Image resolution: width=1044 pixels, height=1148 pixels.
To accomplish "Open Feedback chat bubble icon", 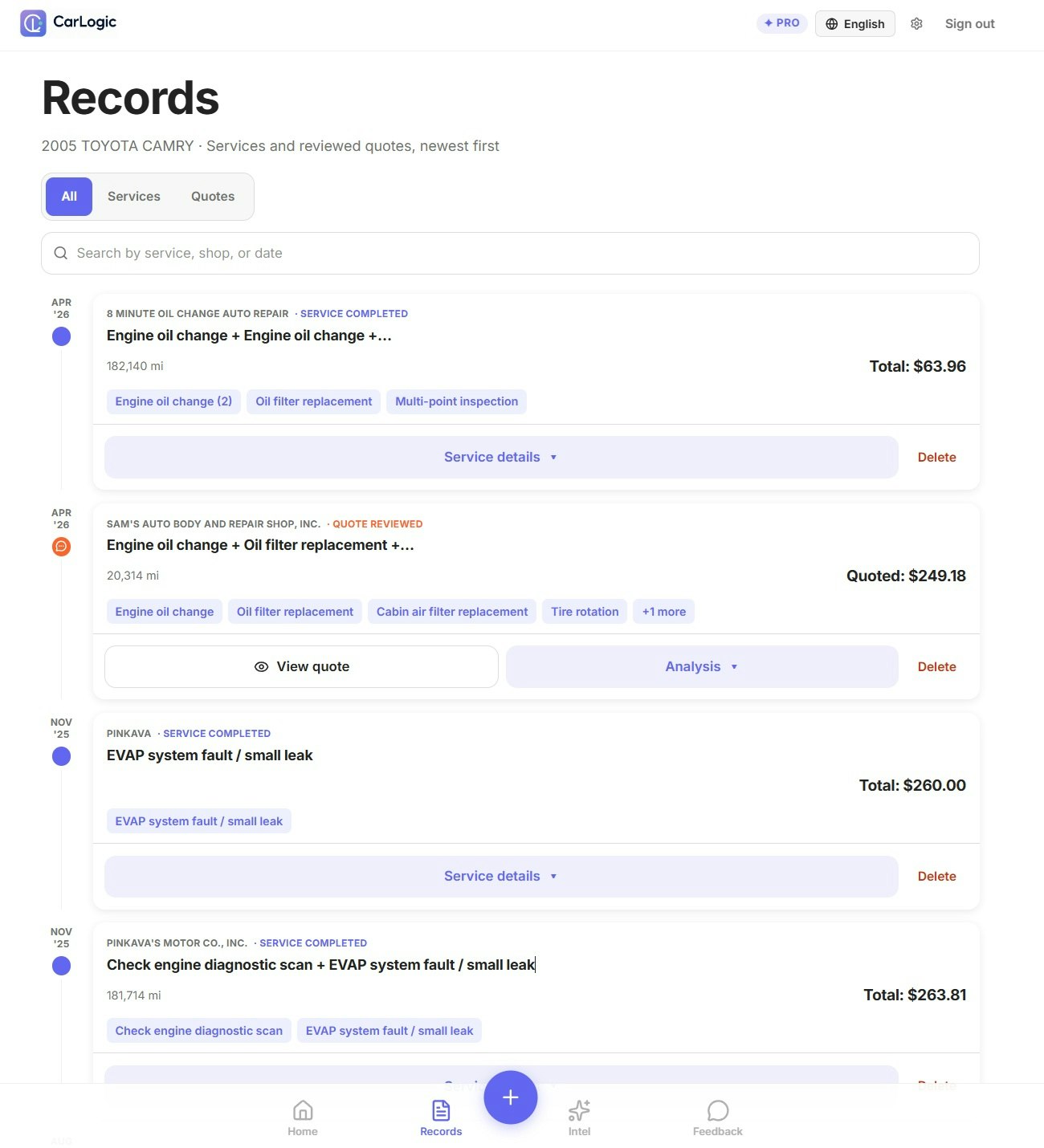I will [x=718, y=1110].
